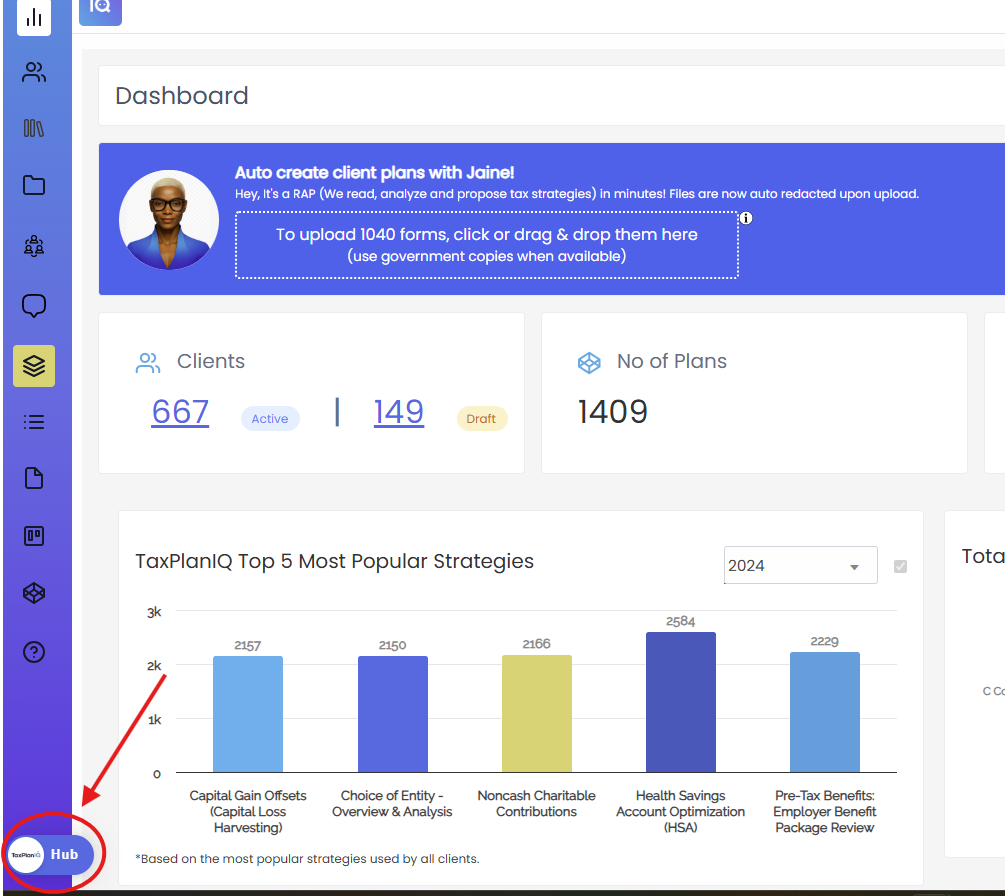Click the Draft badge

(x=481, y=419)
